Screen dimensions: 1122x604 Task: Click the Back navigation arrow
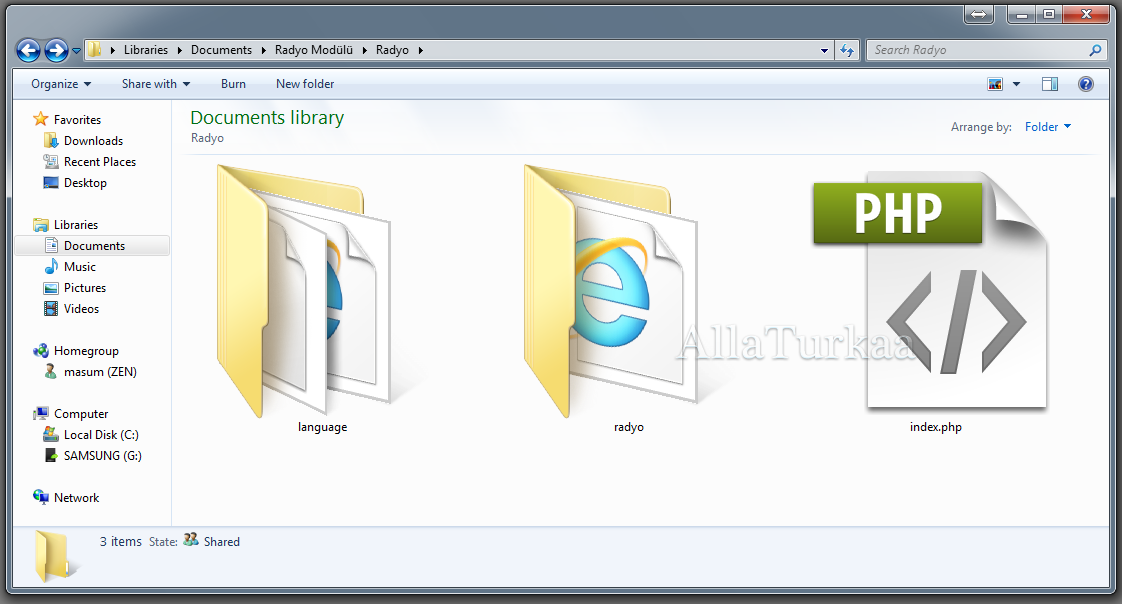click(29, 50)
